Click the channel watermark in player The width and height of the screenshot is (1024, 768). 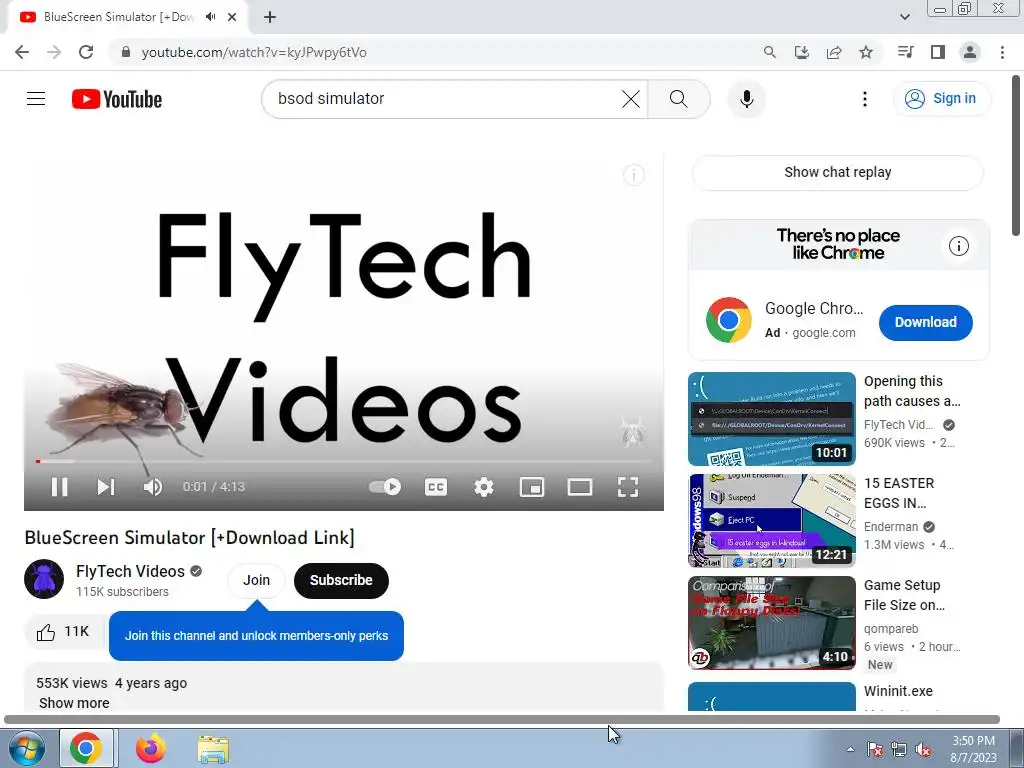click(x=632, y=431)
